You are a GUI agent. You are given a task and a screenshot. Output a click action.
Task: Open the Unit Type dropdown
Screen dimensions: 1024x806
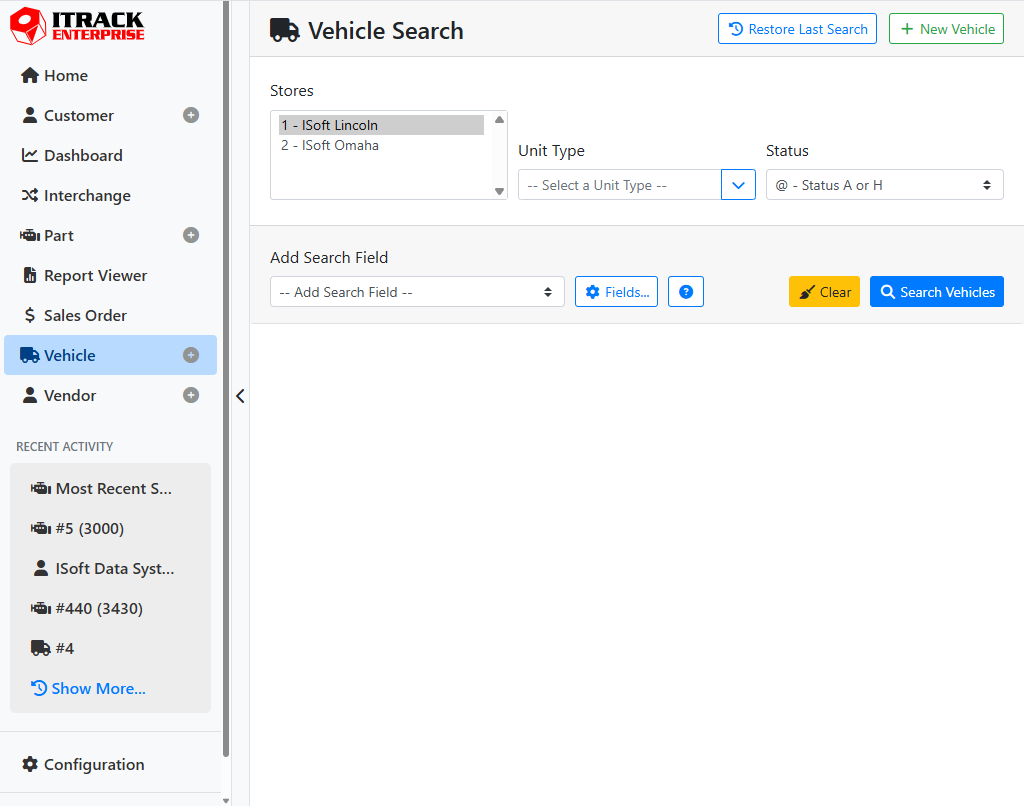(636, 184)
